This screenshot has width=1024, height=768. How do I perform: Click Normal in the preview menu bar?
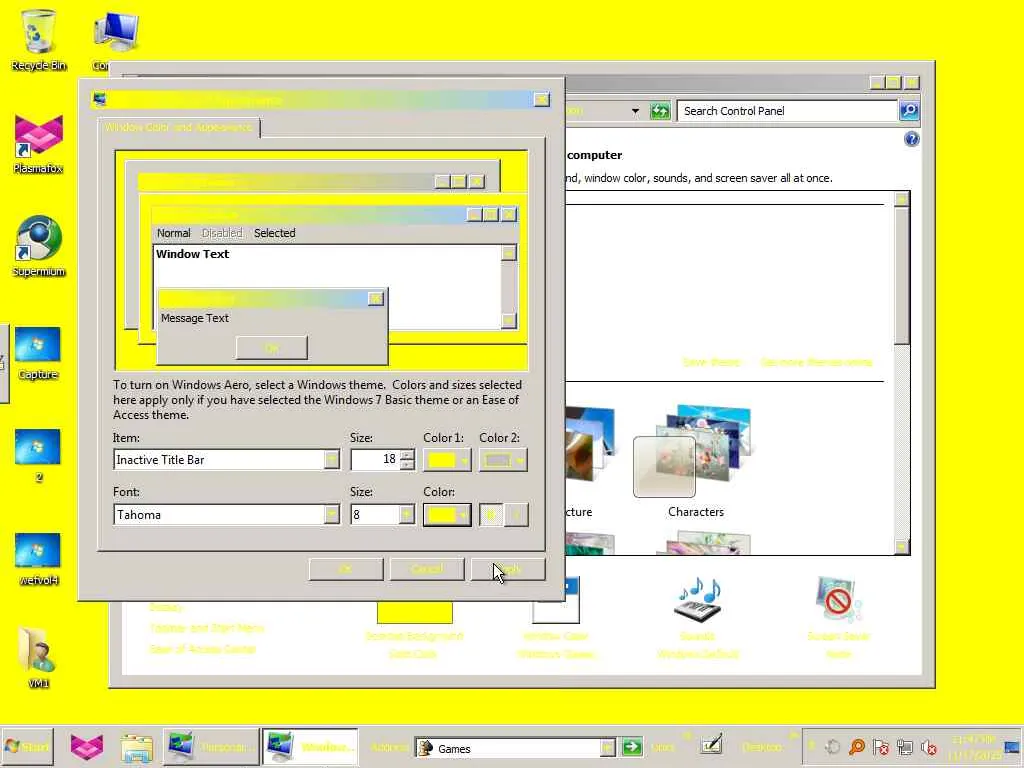173,233
